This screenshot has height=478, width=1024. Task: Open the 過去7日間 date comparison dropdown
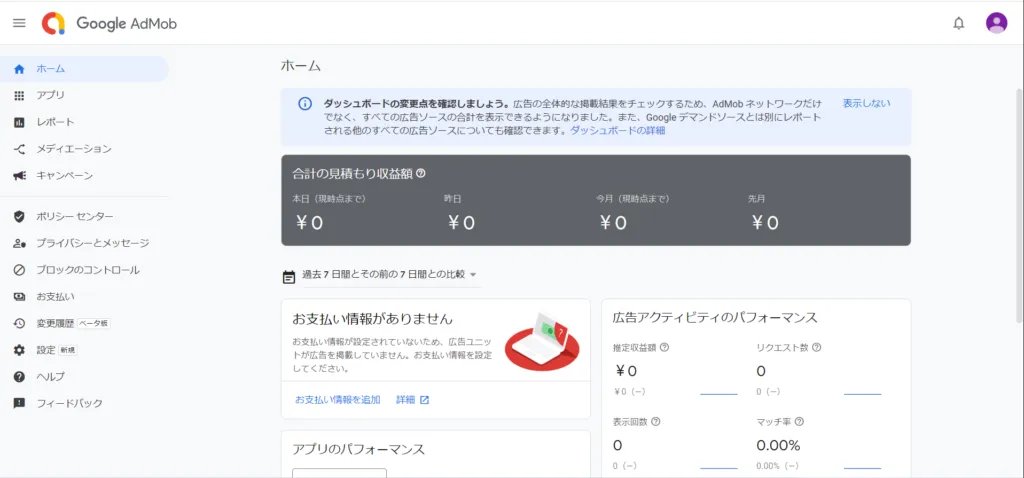click(389, 275)
